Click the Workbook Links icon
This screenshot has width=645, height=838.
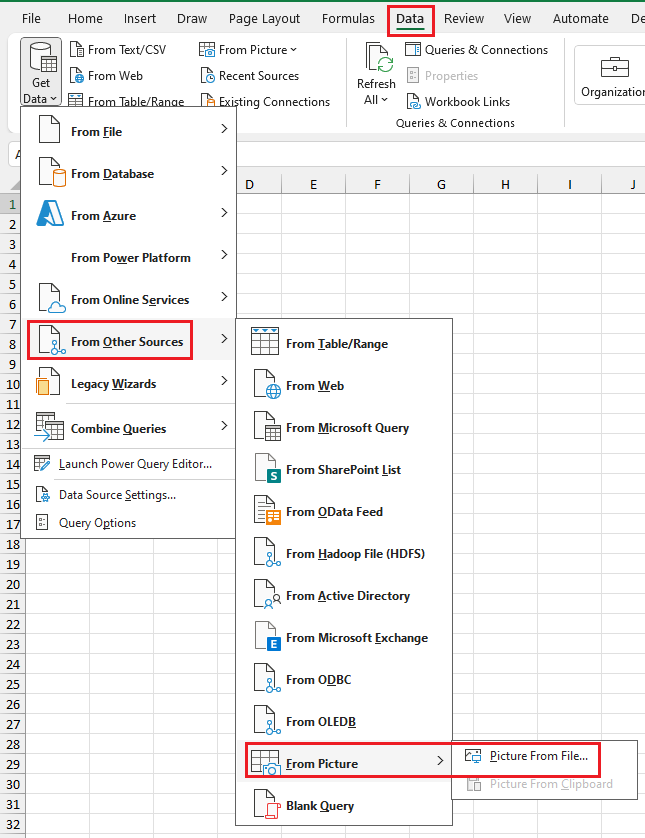413,101
